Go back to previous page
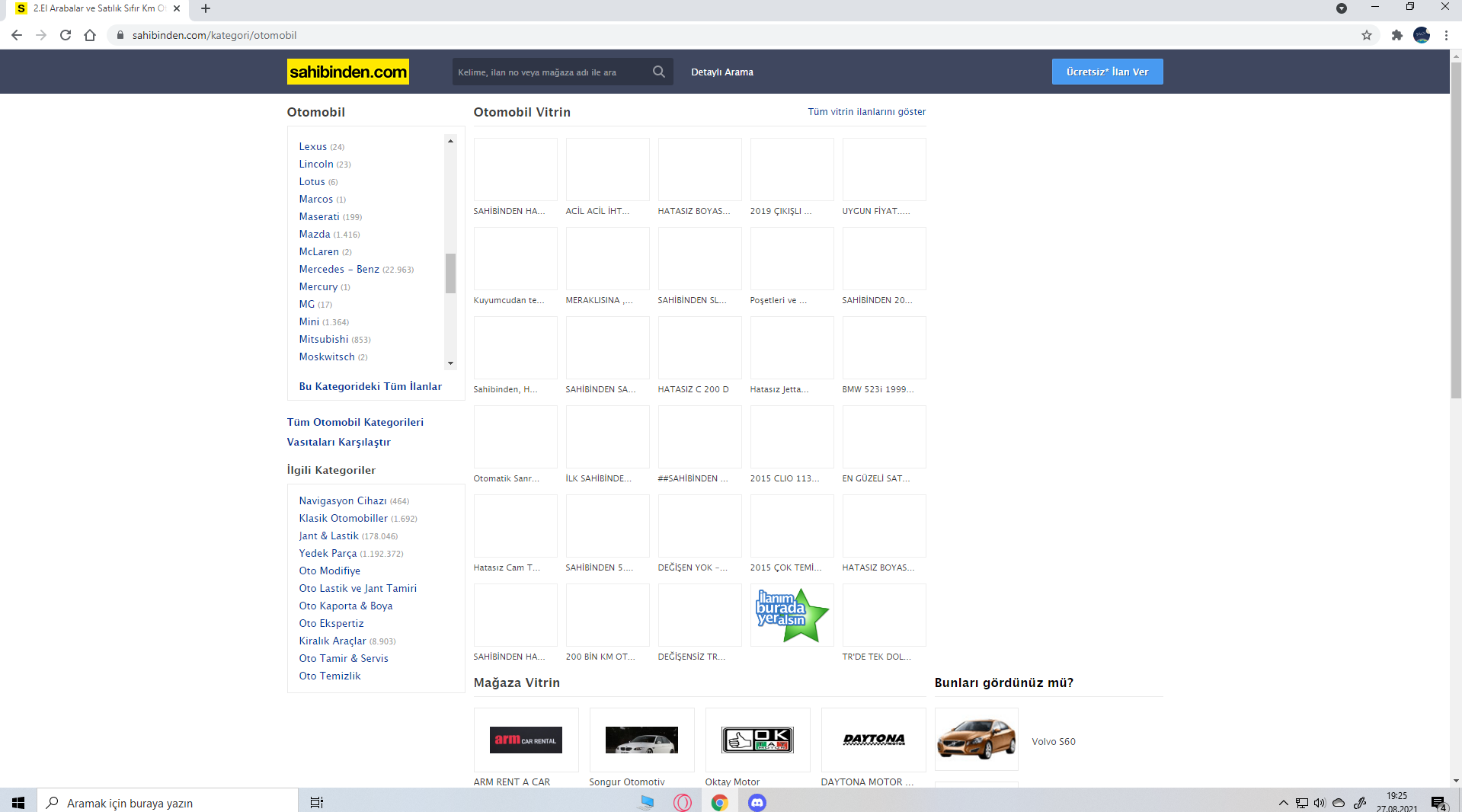The height and width of the screenshot is (812, 1462). point(17,35)
